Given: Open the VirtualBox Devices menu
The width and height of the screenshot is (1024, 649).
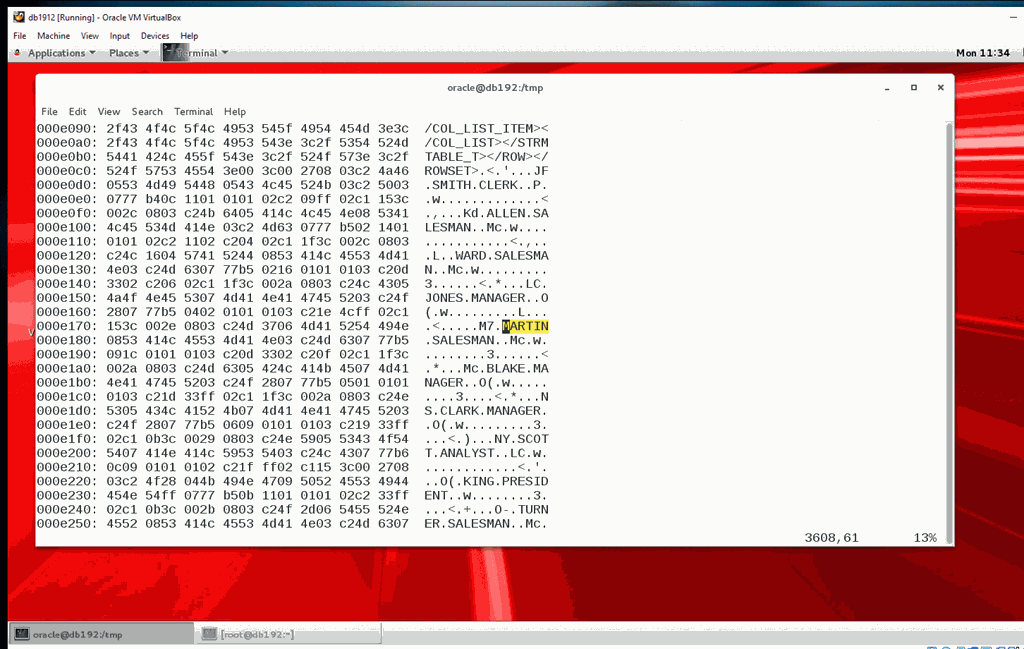Looking at the screenshot, I should point(155,36).
